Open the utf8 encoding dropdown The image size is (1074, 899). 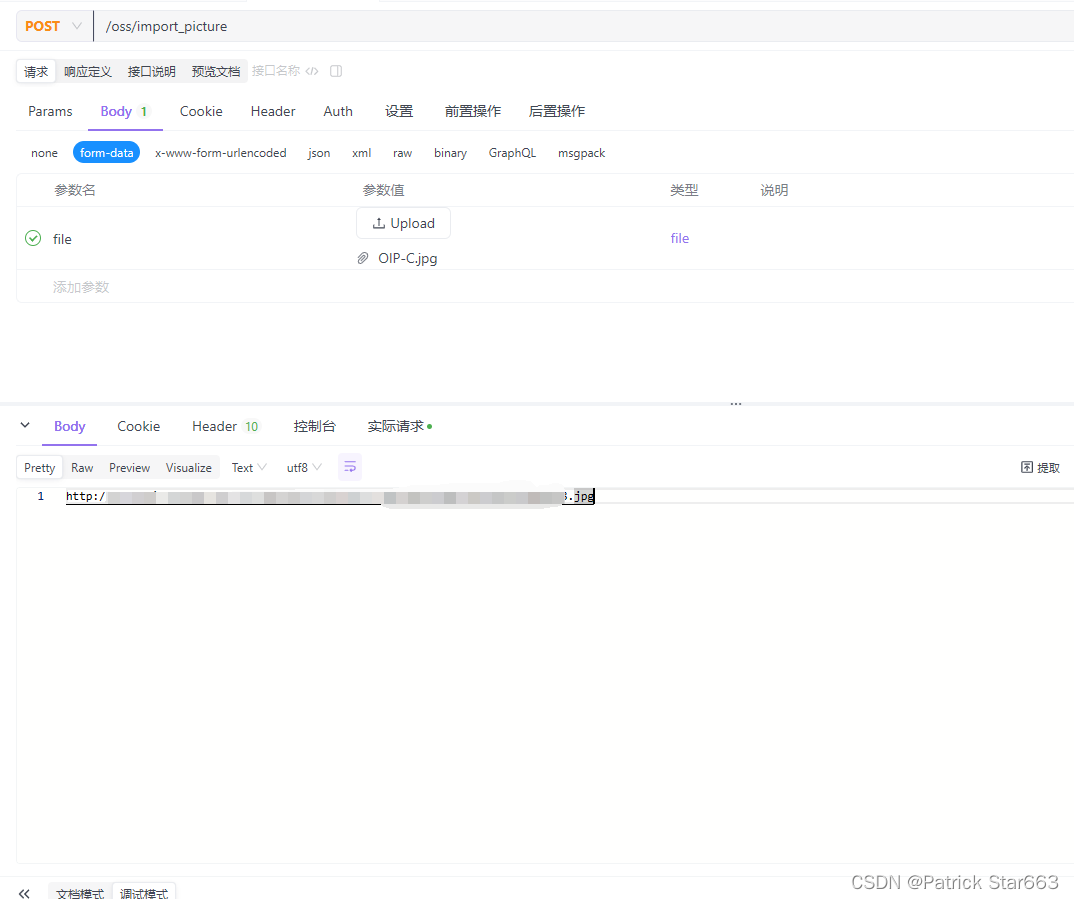tap(303, 466)
